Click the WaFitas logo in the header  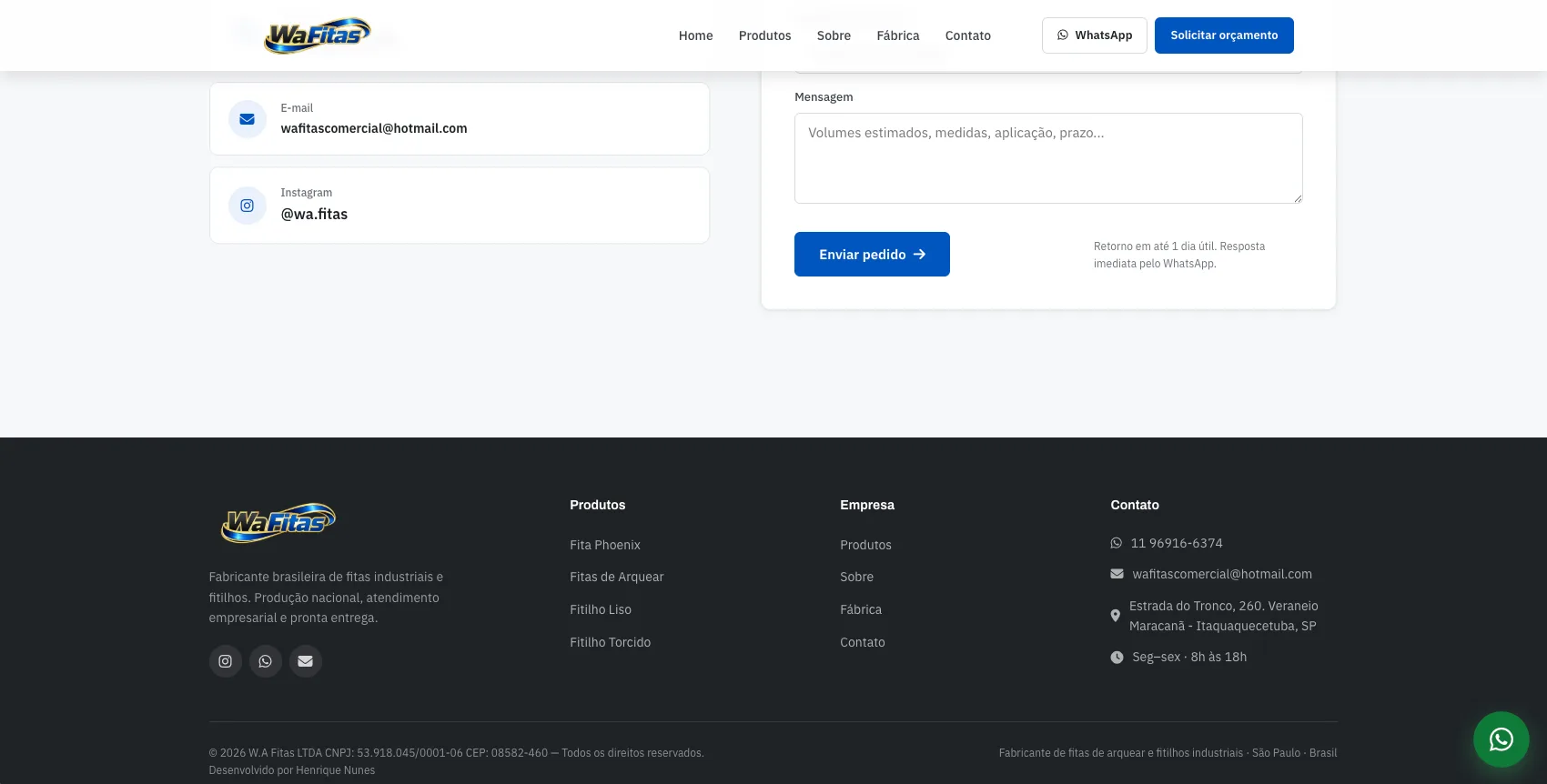click(x=318, y=35)
